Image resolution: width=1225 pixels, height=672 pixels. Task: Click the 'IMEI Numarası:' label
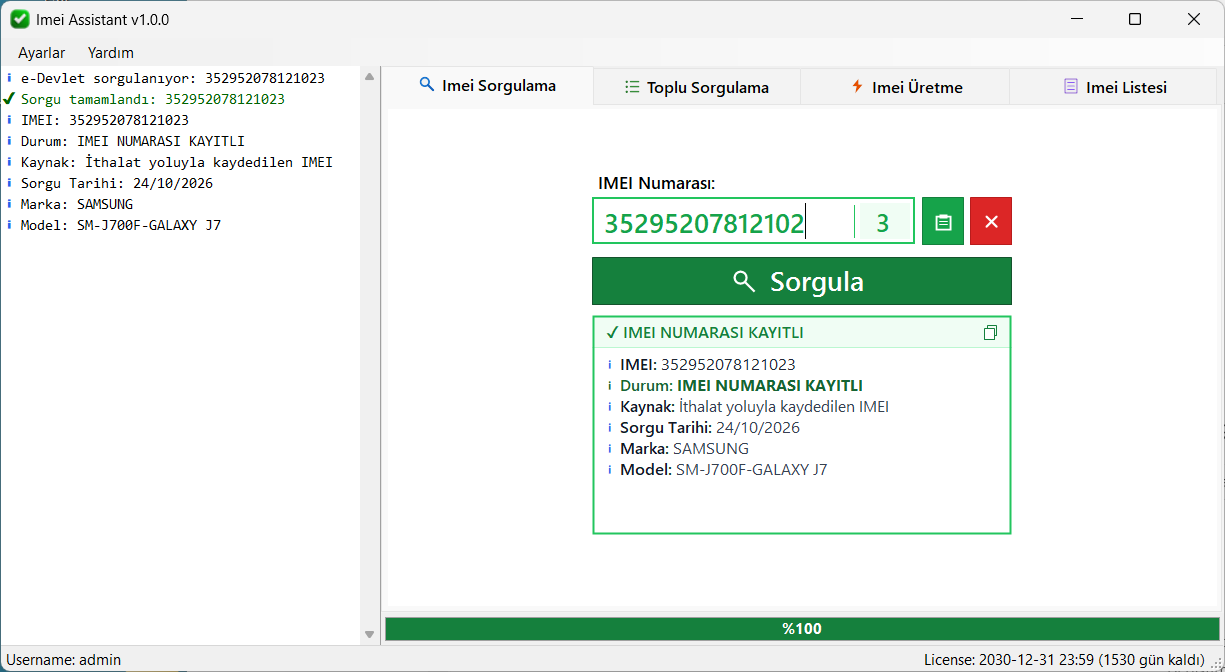657,183
